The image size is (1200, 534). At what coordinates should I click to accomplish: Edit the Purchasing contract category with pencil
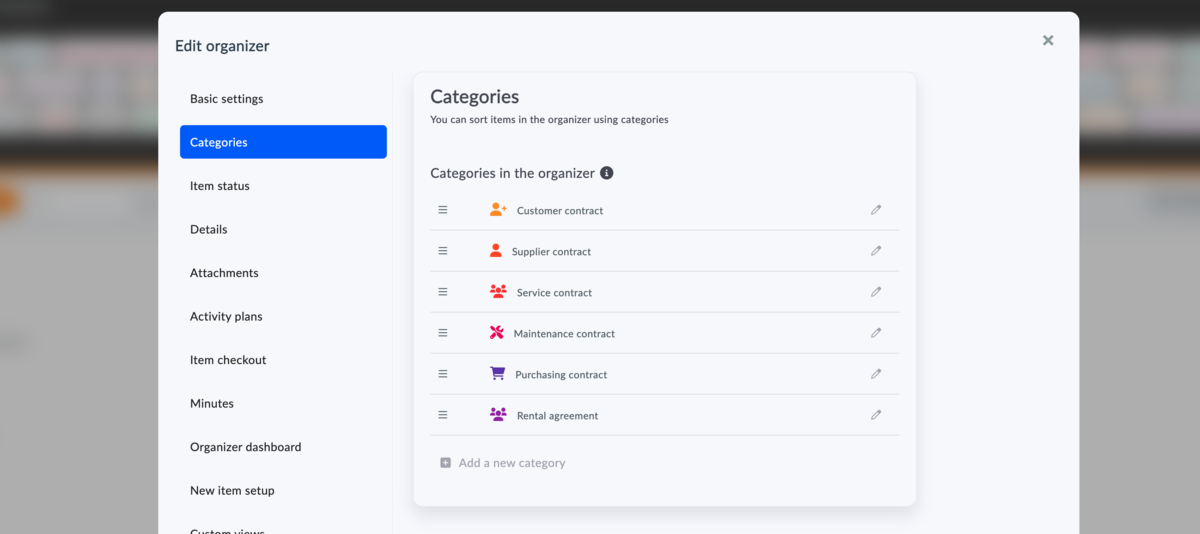[876, 374]
